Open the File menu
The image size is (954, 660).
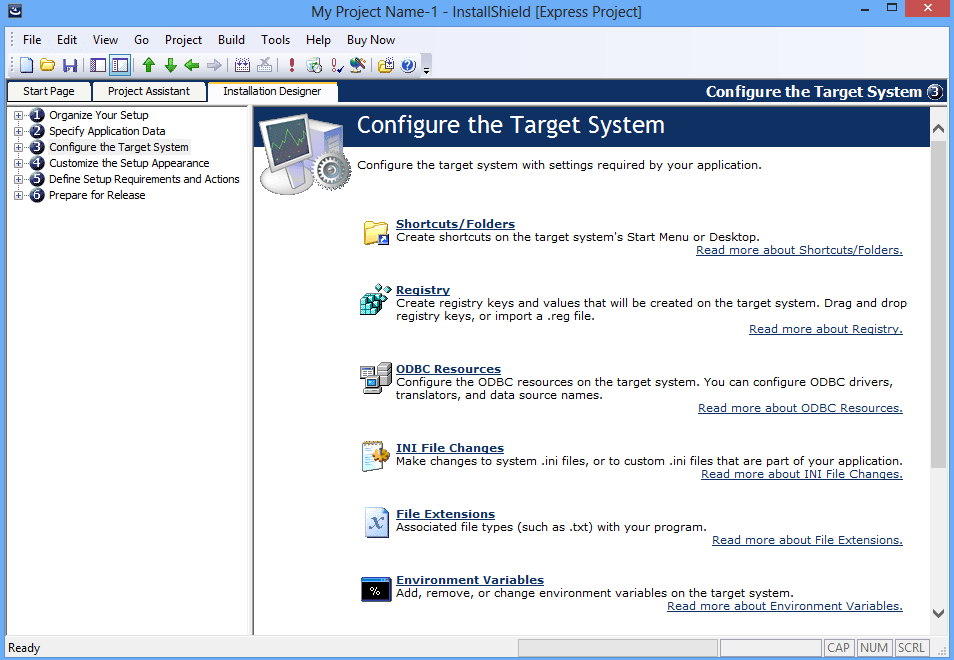[32, 40]
